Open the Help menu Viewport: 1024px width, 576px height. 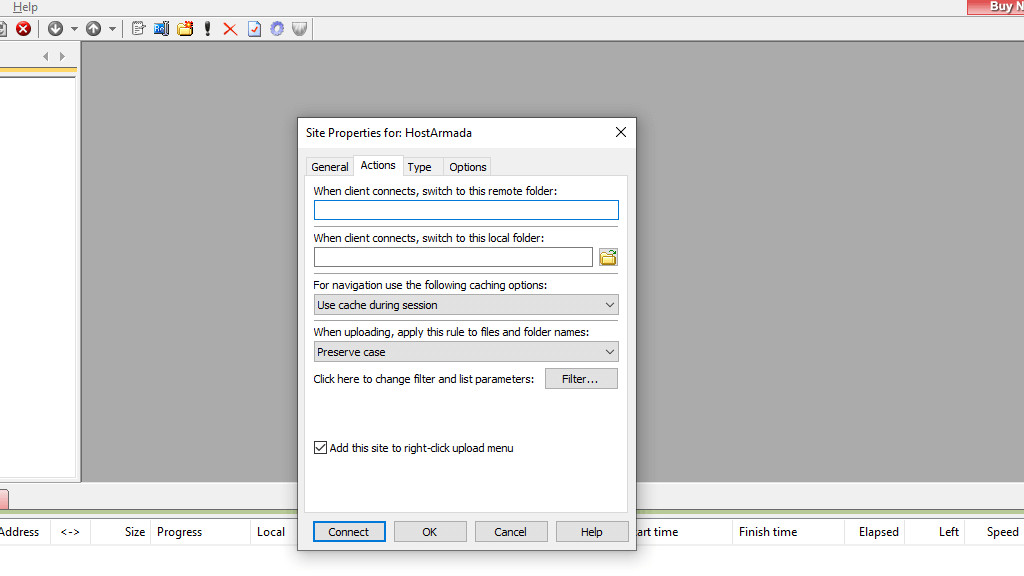pyautogui.click(x=25, y=7)
